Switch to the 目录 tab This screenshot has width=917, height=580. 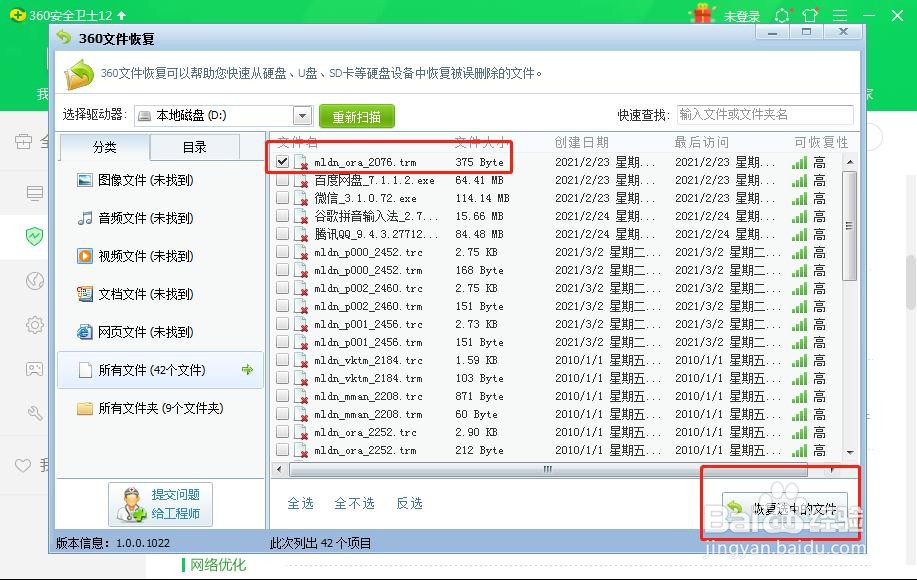(x=195, y=147)
